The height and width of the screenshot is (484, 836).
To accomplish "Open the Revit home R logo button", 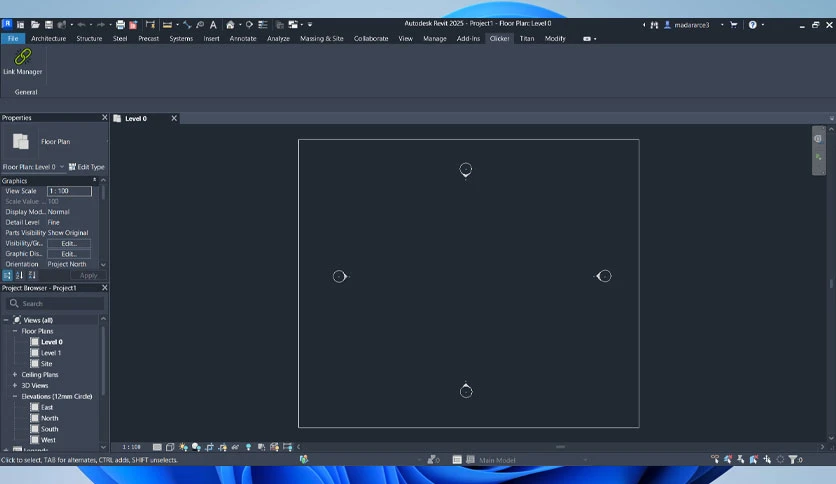I will 7,24.
